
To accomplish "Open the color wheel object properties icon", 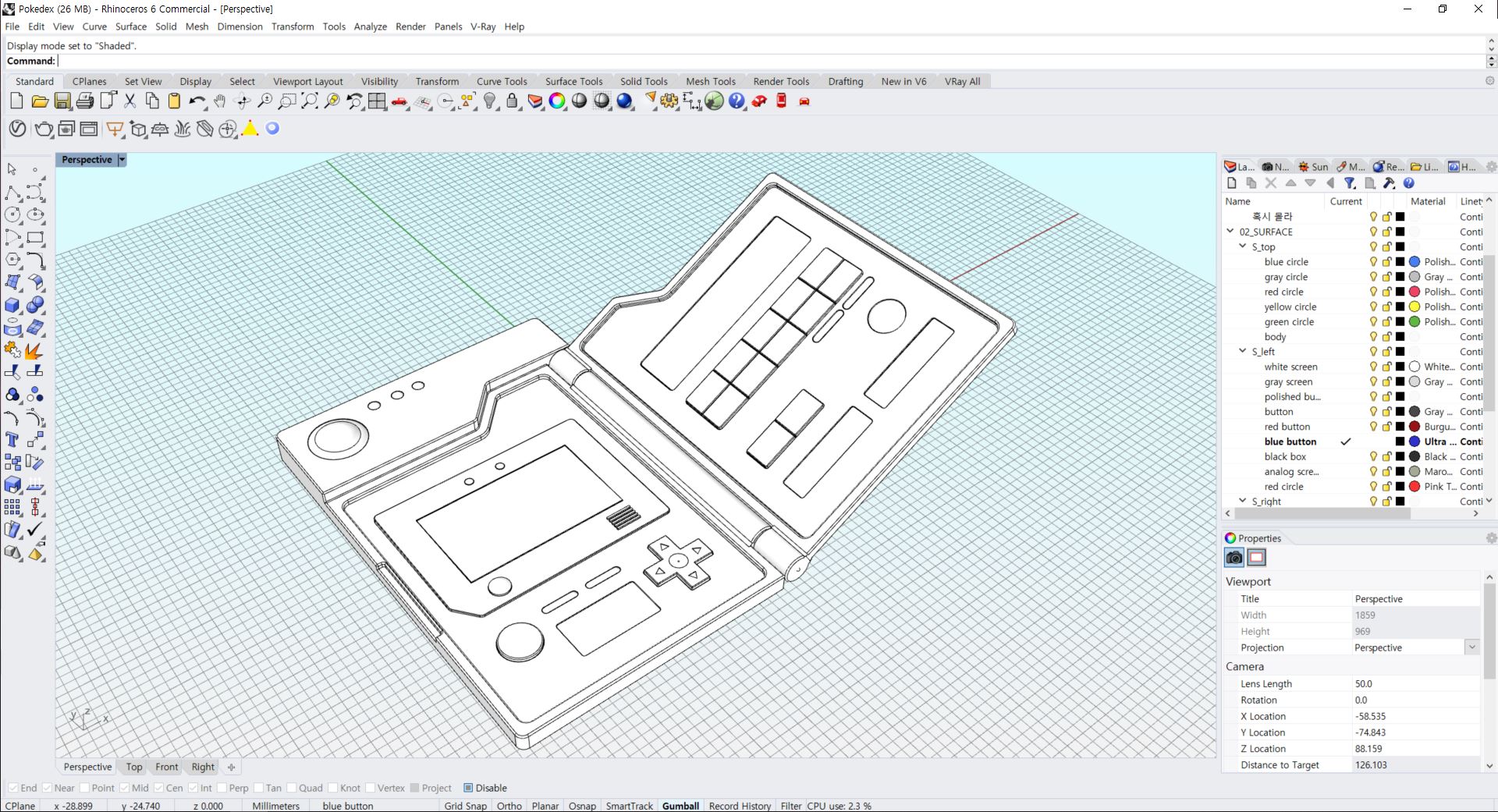I will coord(557,101).
